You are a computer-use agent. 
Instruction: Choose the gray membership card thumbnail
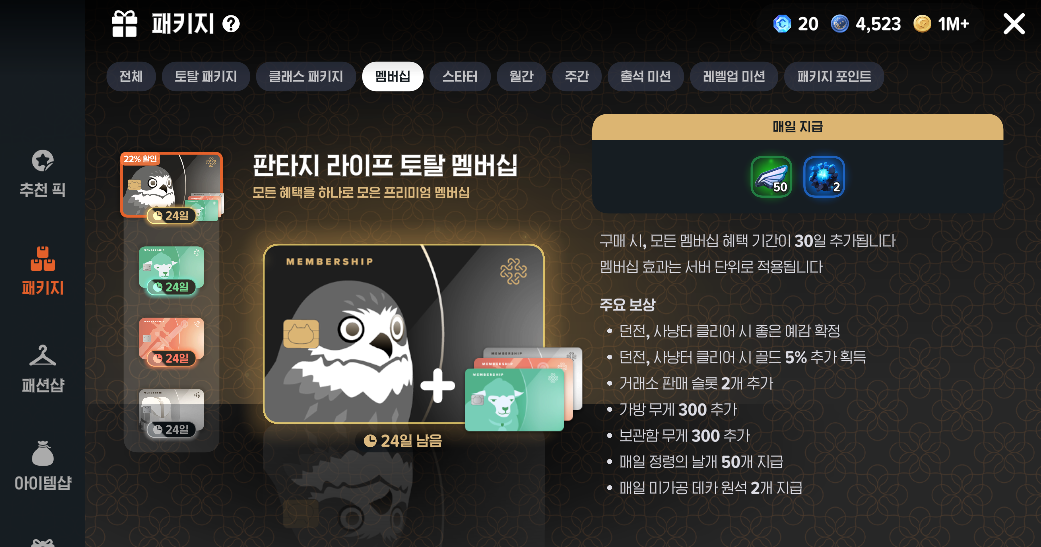click(x=171, y=413)
